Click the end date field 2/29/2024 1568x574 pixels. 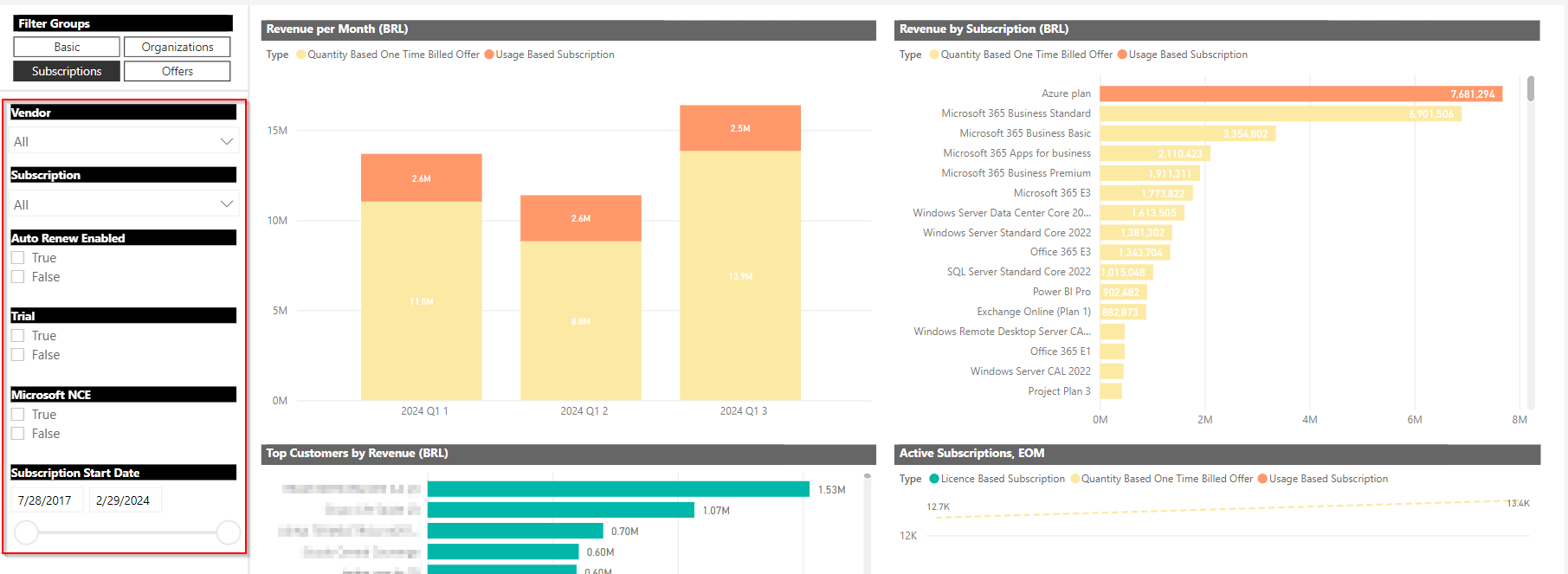pos(125,500)
